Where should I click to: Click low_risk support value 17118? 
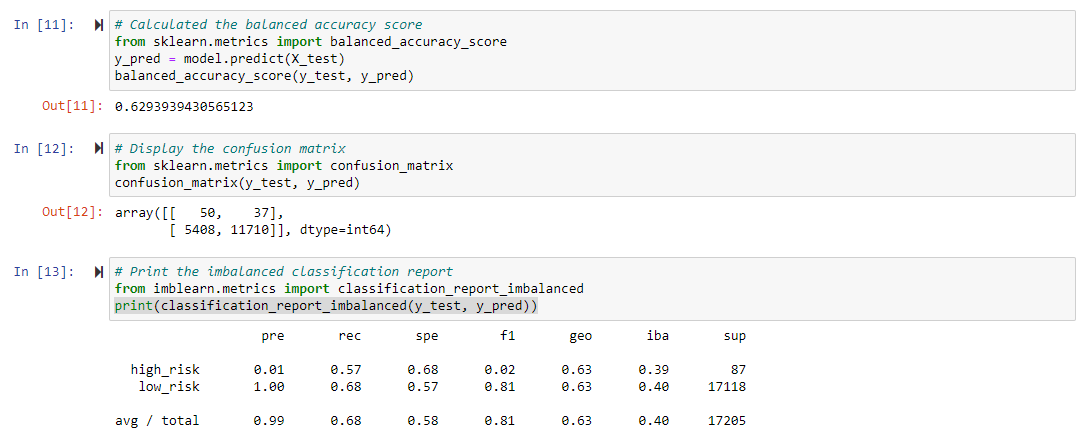point(727,387)
